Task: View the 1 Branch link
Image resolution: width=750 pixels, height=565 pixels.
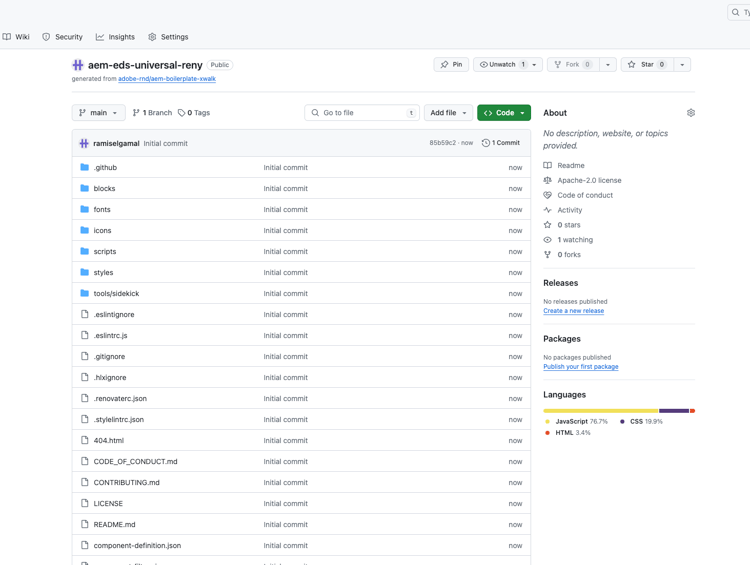Action: pos(152,112)
